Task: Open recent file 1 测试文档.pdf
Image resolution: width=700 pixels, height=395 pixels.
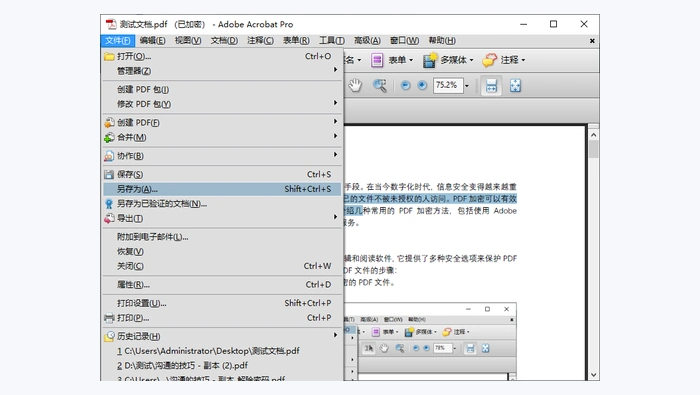Action: (222, 351)
